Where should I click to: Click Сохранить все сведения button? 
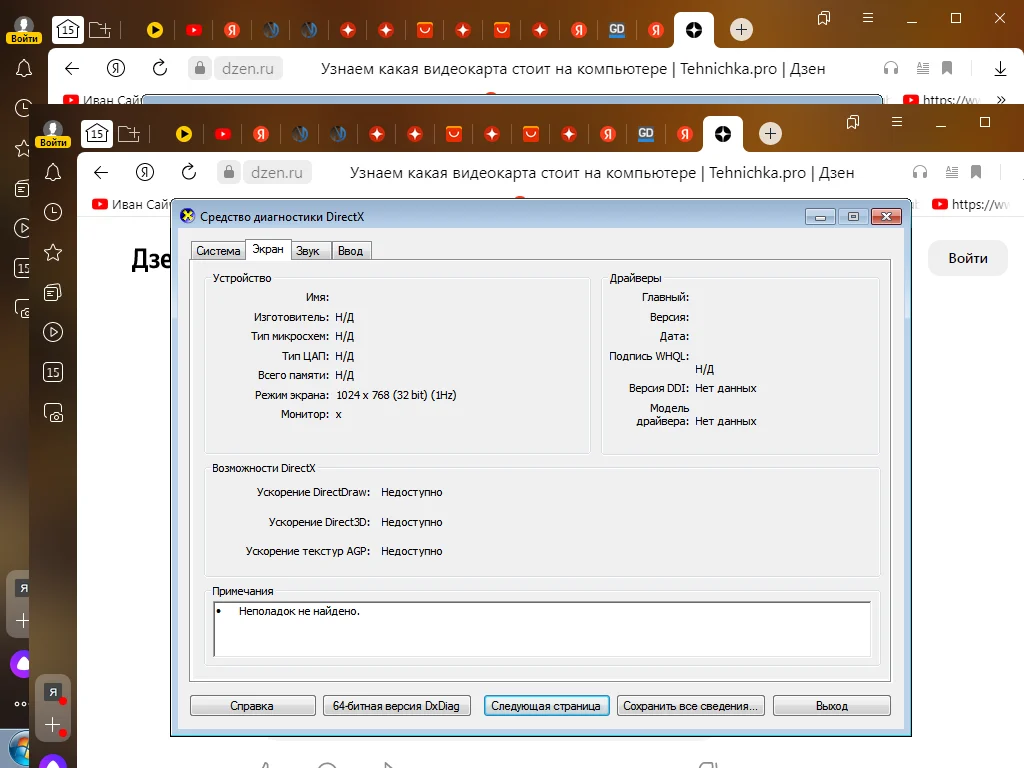pos(690,706)
